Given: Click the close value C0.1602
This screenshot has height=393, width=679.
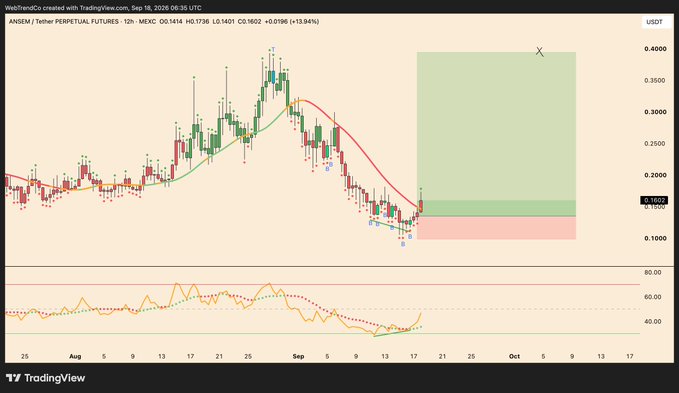Looking at the screenshot, I should (249, 21).
